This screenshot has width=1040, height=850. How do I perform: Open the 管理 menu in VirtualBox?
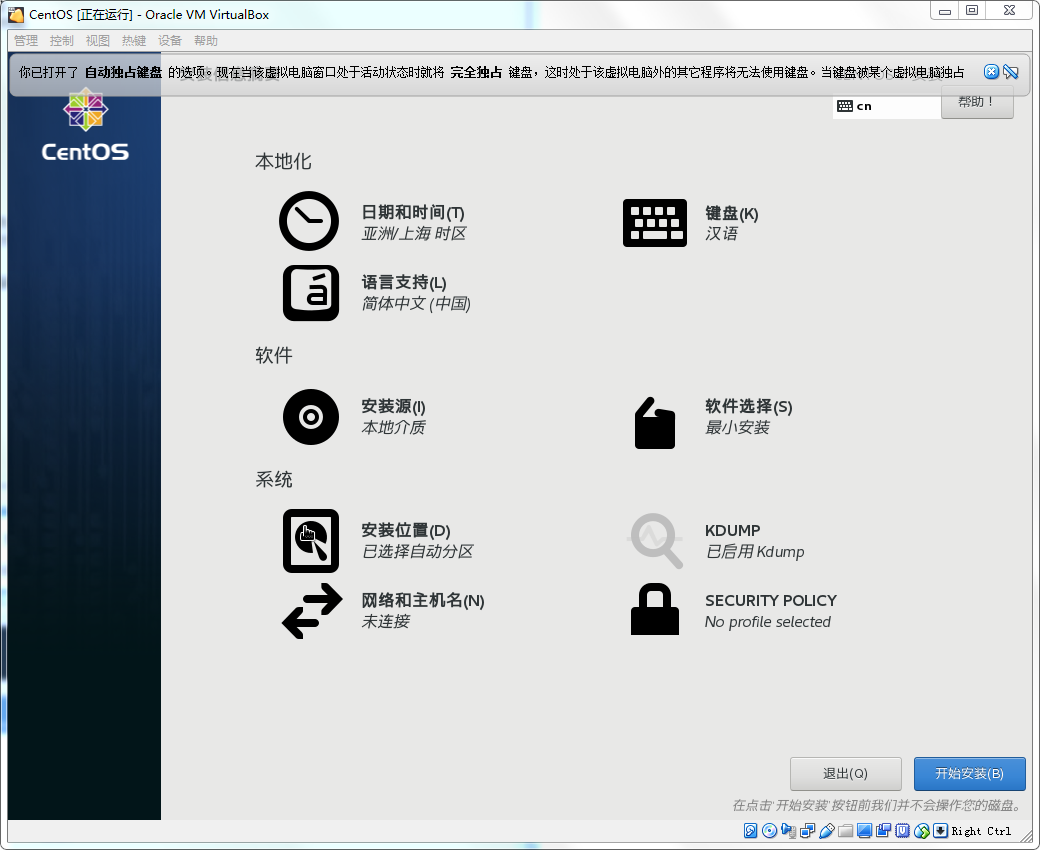coord(26,40)
